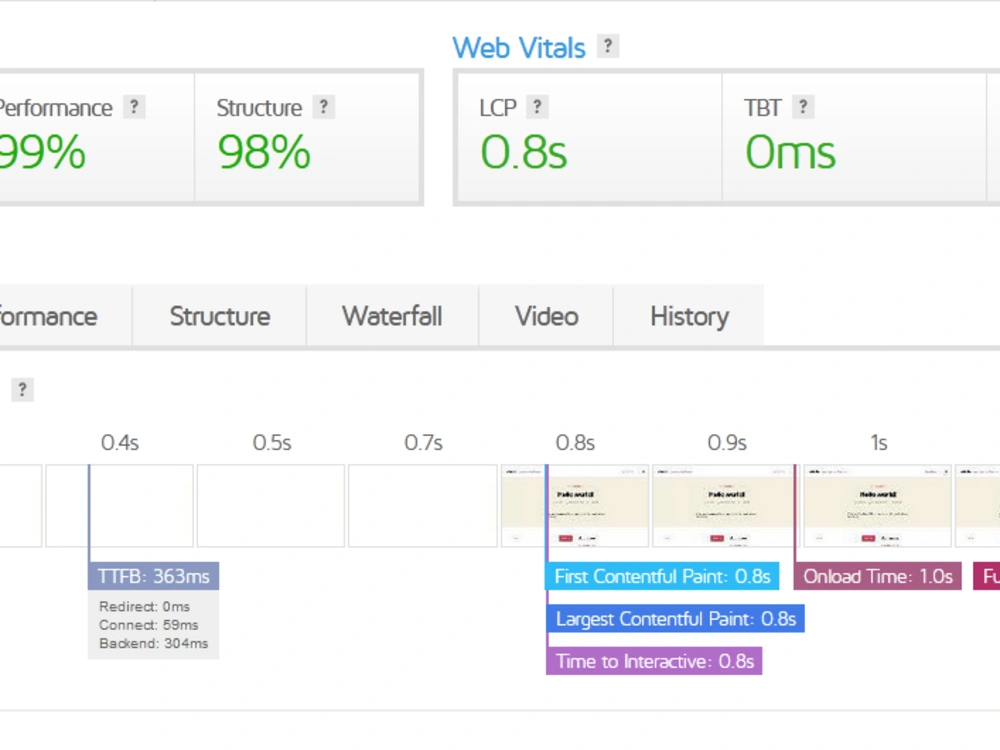Click the Backend: 304ms text
The image size is (1000, 750).
pos(154,643)
